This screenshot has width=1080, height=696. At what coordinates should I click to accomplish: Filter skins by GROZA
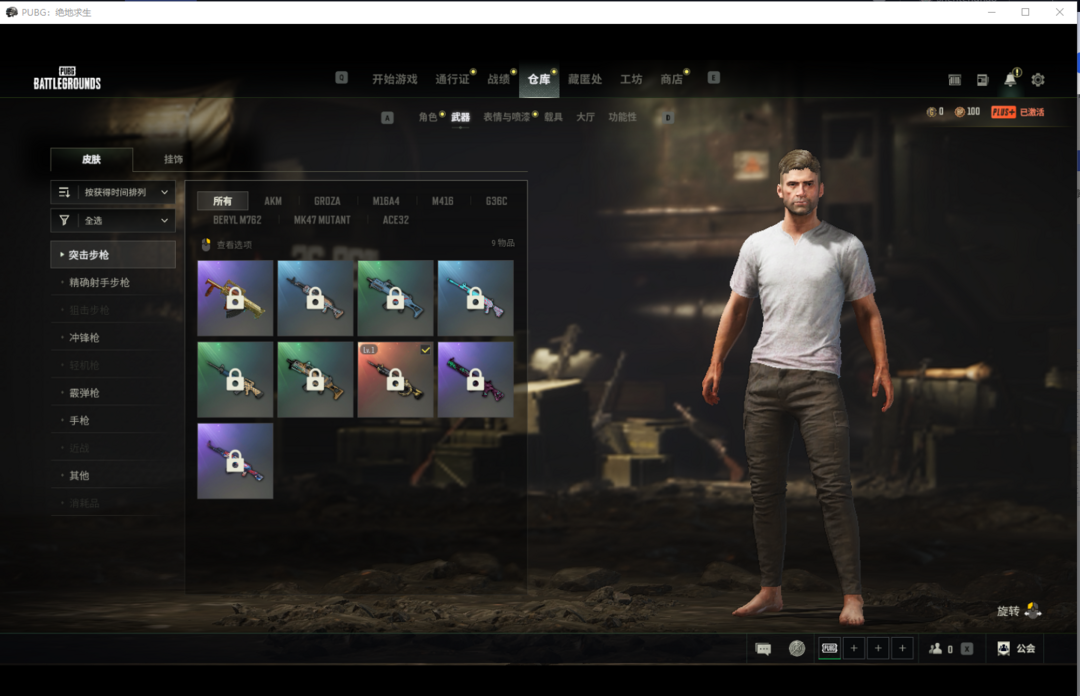click(x=327, y=201)
